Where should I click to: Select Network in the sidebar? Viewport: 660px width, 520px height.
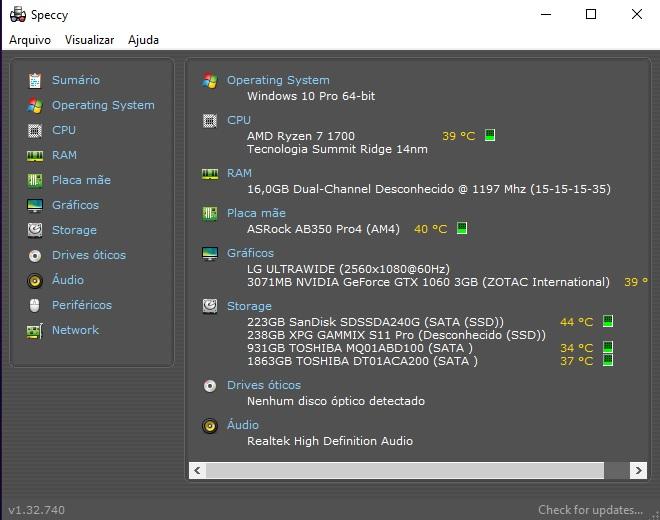tap(75, 330)
